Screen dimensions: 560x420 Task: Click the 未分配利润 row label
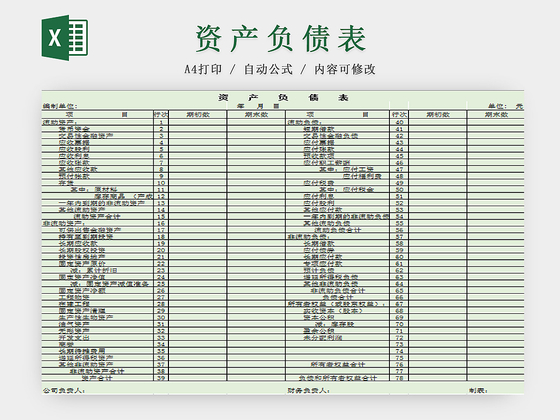323,338
